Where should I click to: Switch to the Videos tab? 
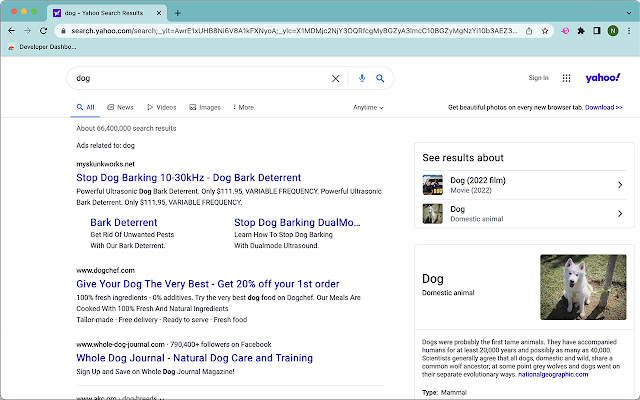162,107
